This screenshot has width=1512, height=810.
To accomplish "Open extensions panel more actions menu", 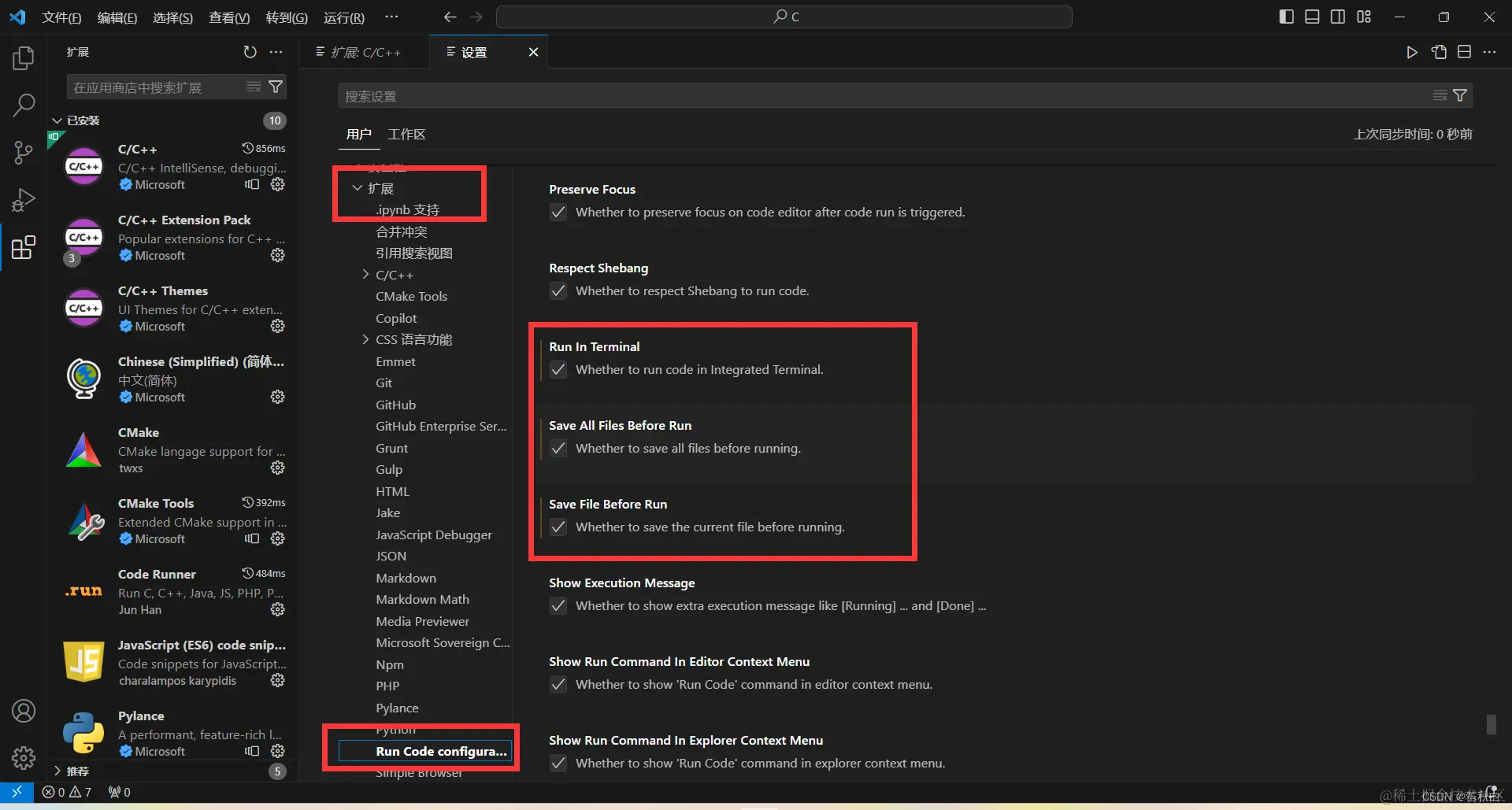I will click(x=276, y=52).
